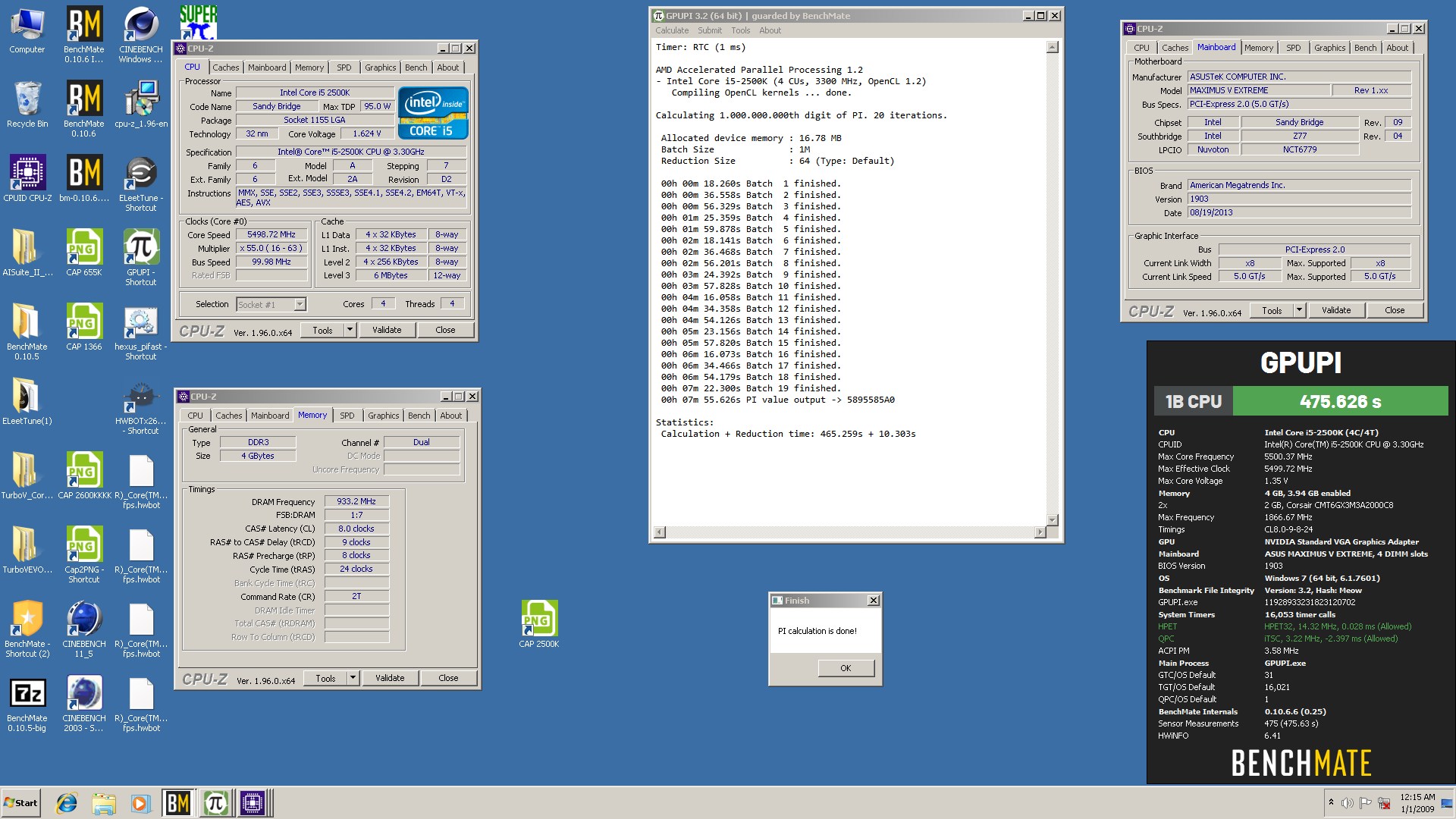This screenshot has height=819, width=1456.
Task: Click Close in CPU-Z Memory window
Action: click(x=448, y=678)
